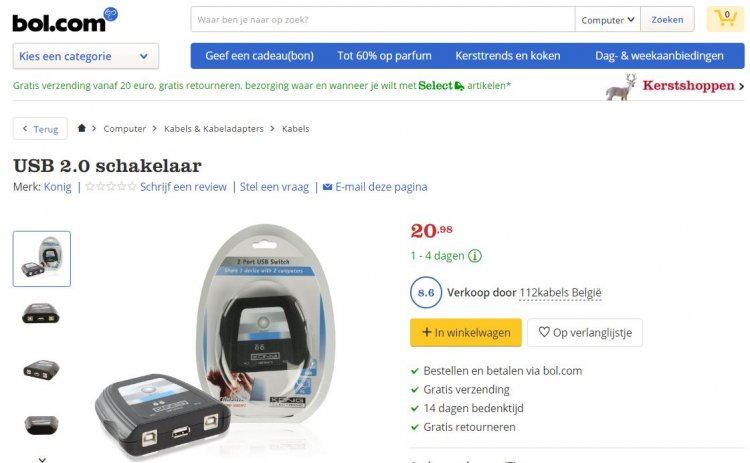Show more thumbnails with the down chevron
Image resolution: width=750 pixels, height=463 pixels.
coord(42,459)
